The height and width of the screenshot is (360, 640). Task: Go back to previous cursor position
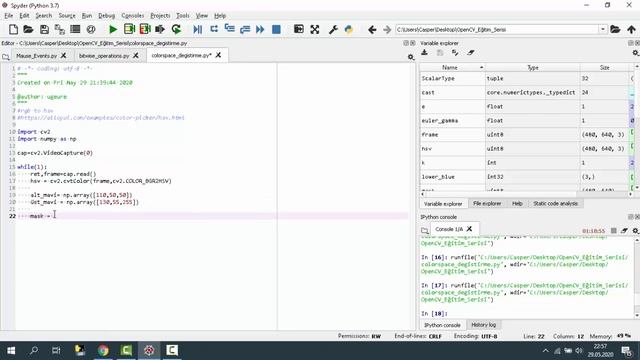tap(372, 29)
